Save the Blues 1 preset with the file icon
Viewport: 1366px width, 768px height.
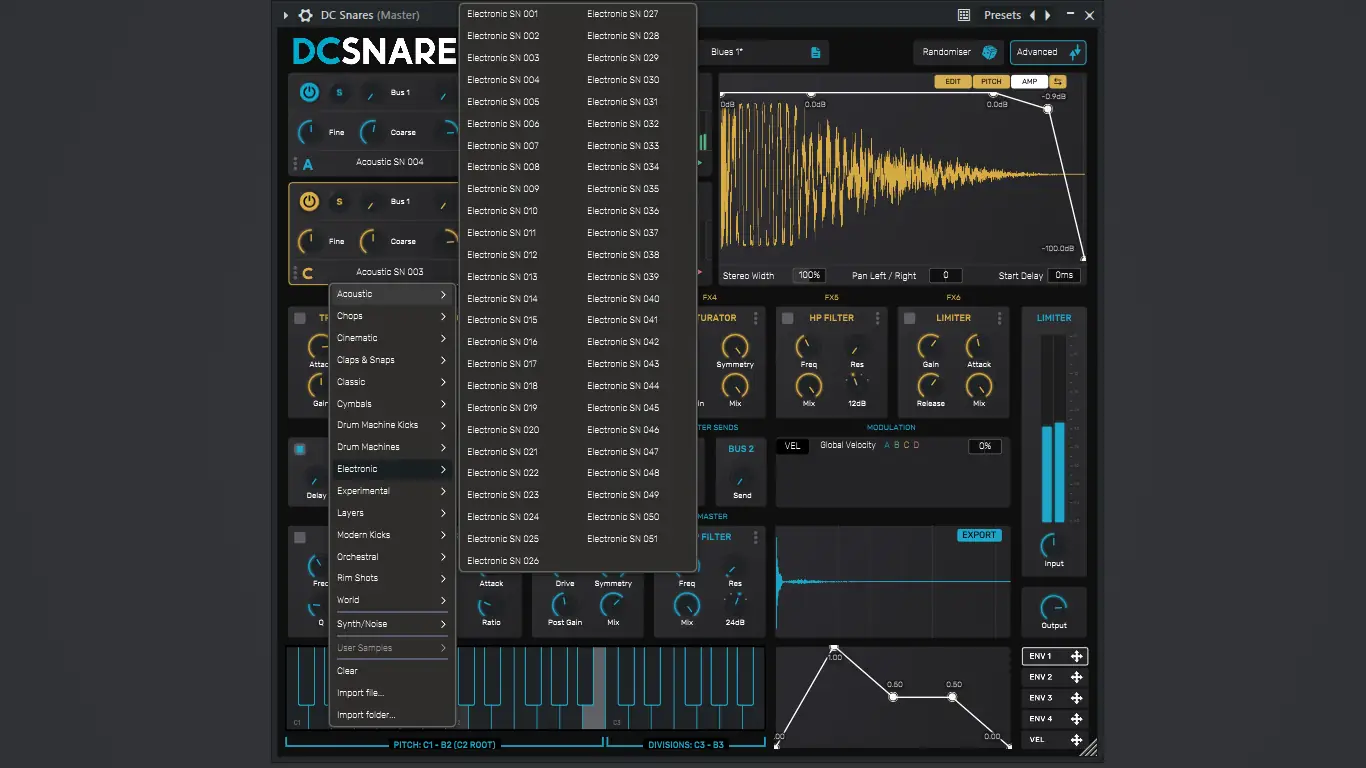tap(816, 52)
